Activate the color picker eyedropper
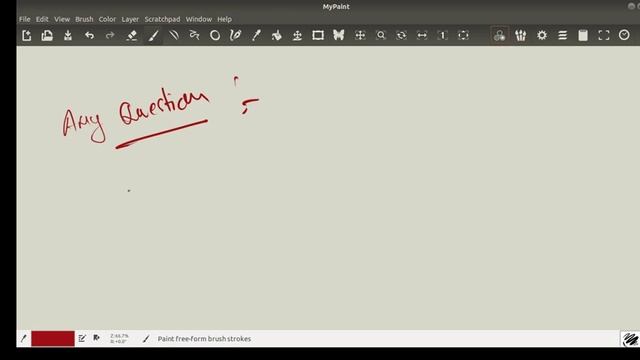The height and width of the screenshot is (360, 640). click(256, 36)
